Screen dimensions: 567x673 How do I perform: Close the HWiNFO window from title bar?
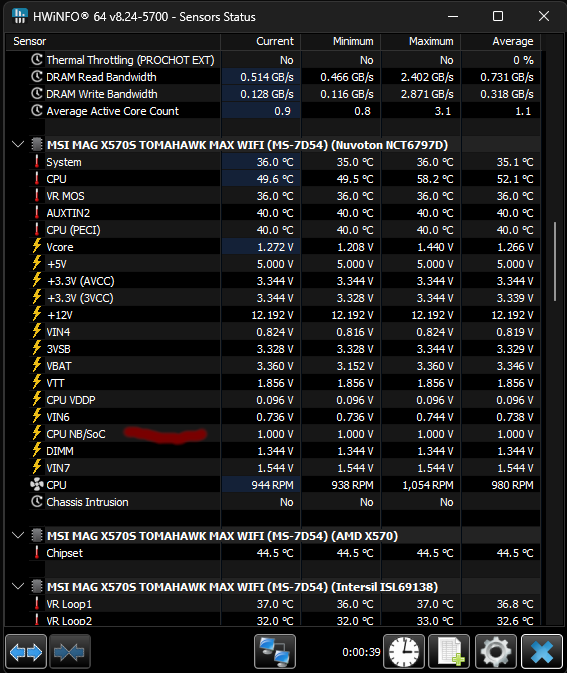544,16
